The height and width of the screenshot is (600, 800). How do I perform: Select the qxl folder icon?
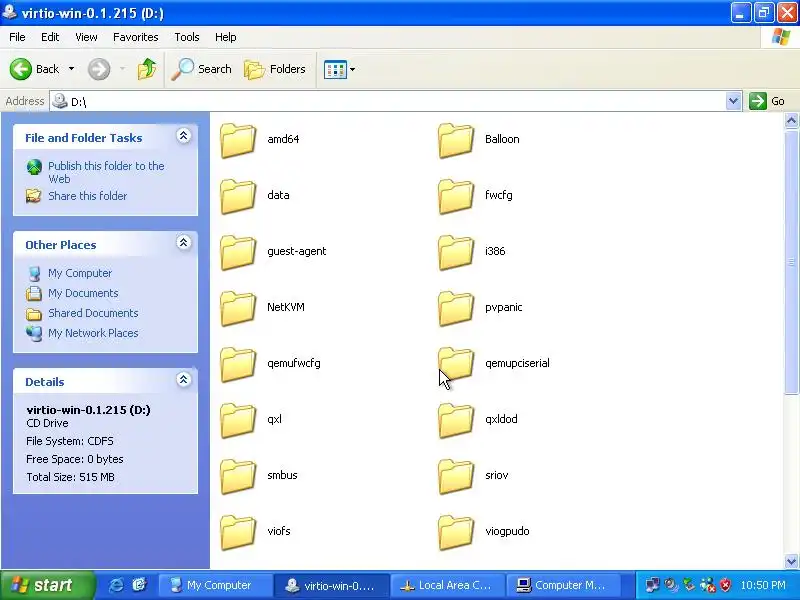pyautogui.click(x=238, y=421)
